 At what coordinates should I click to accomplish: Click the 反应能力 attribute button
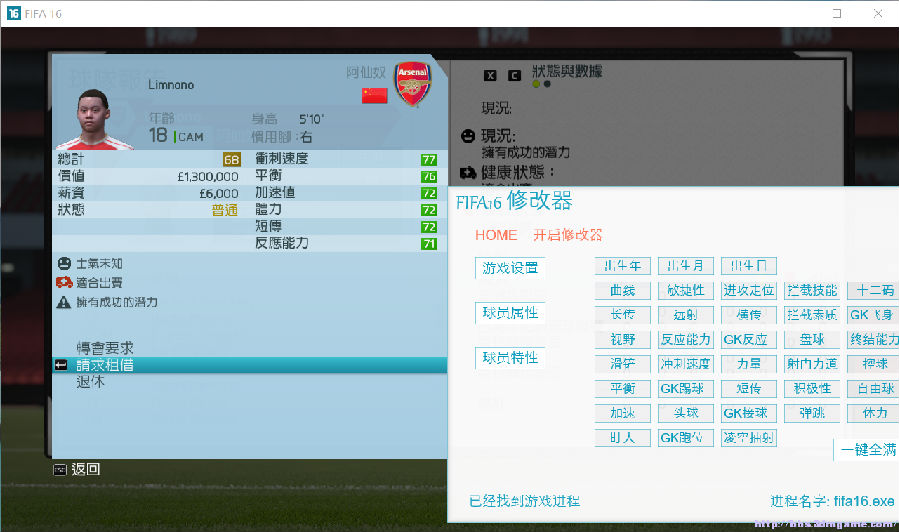pyautogui.click(x=686, y=339)
